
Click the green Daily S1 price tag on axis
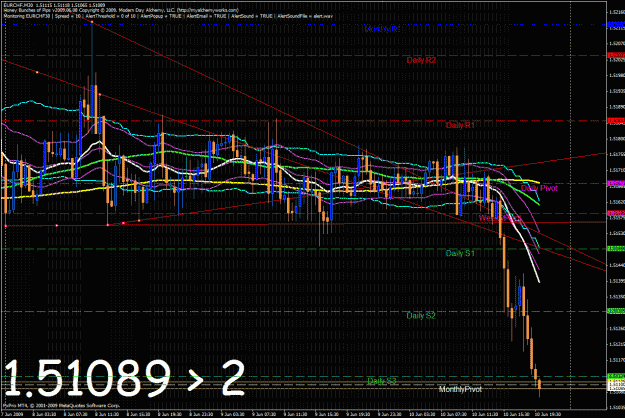pyautogui.click(x=616, y=249)
